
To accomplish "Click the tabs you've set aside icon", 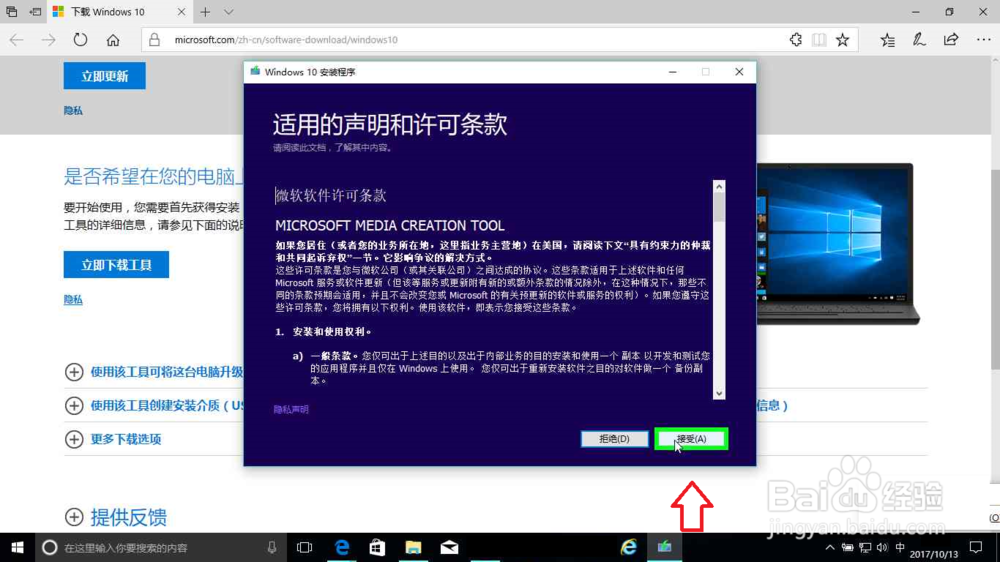I will tap(11, 12).
